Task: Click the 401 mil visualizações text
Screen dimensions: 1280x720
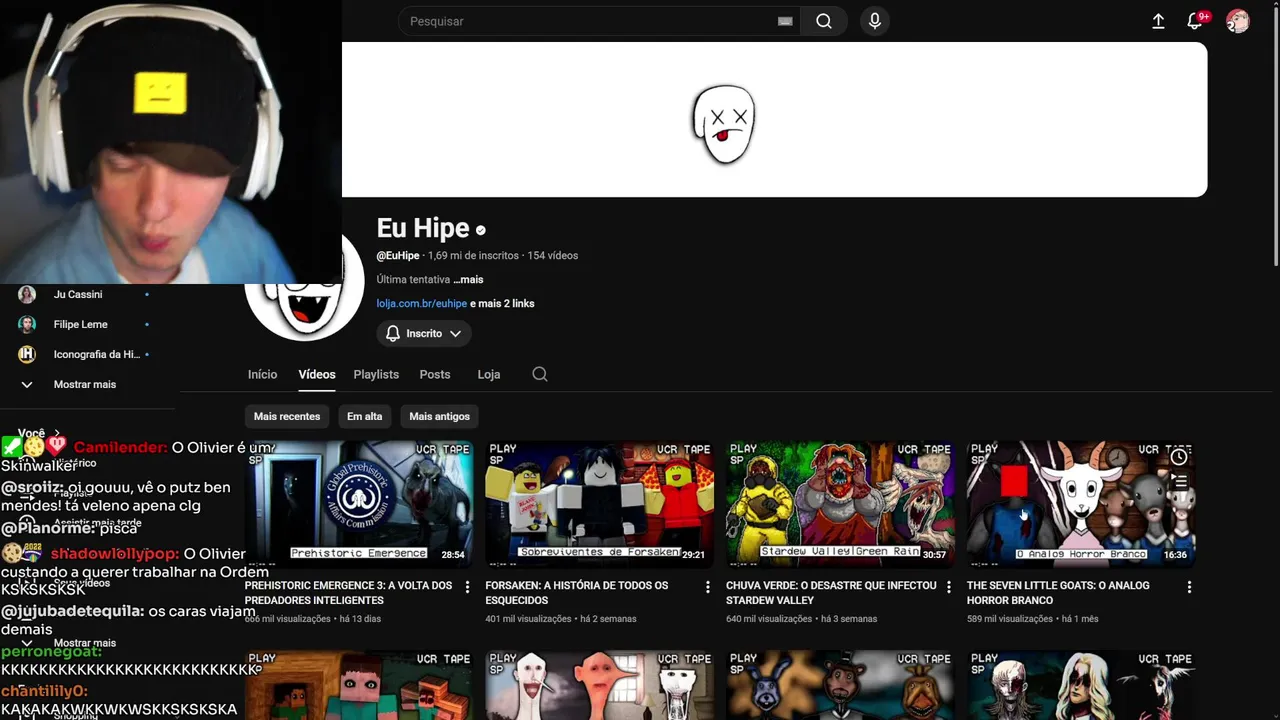Action: 528,619
